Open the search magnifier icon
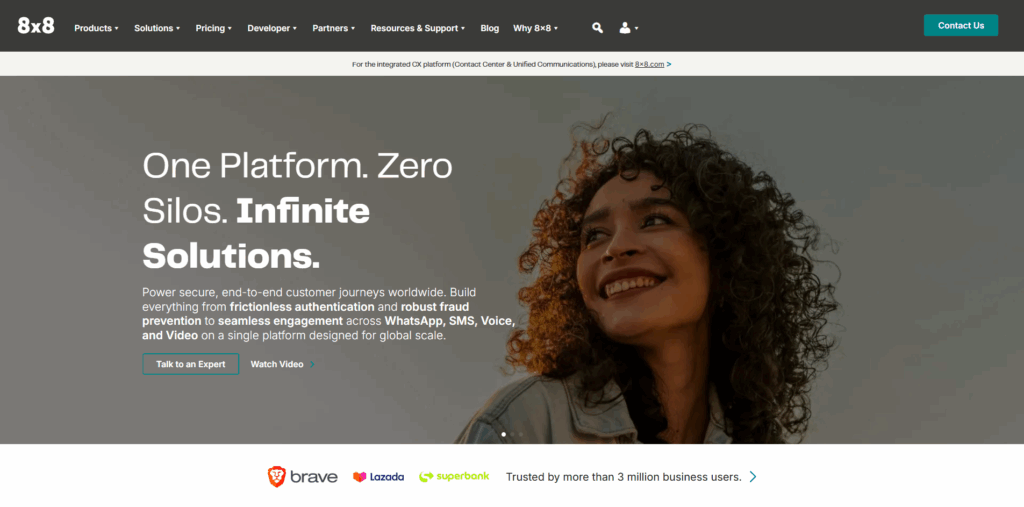This screenshot has height=507, width=1024. tap(597, 28)
